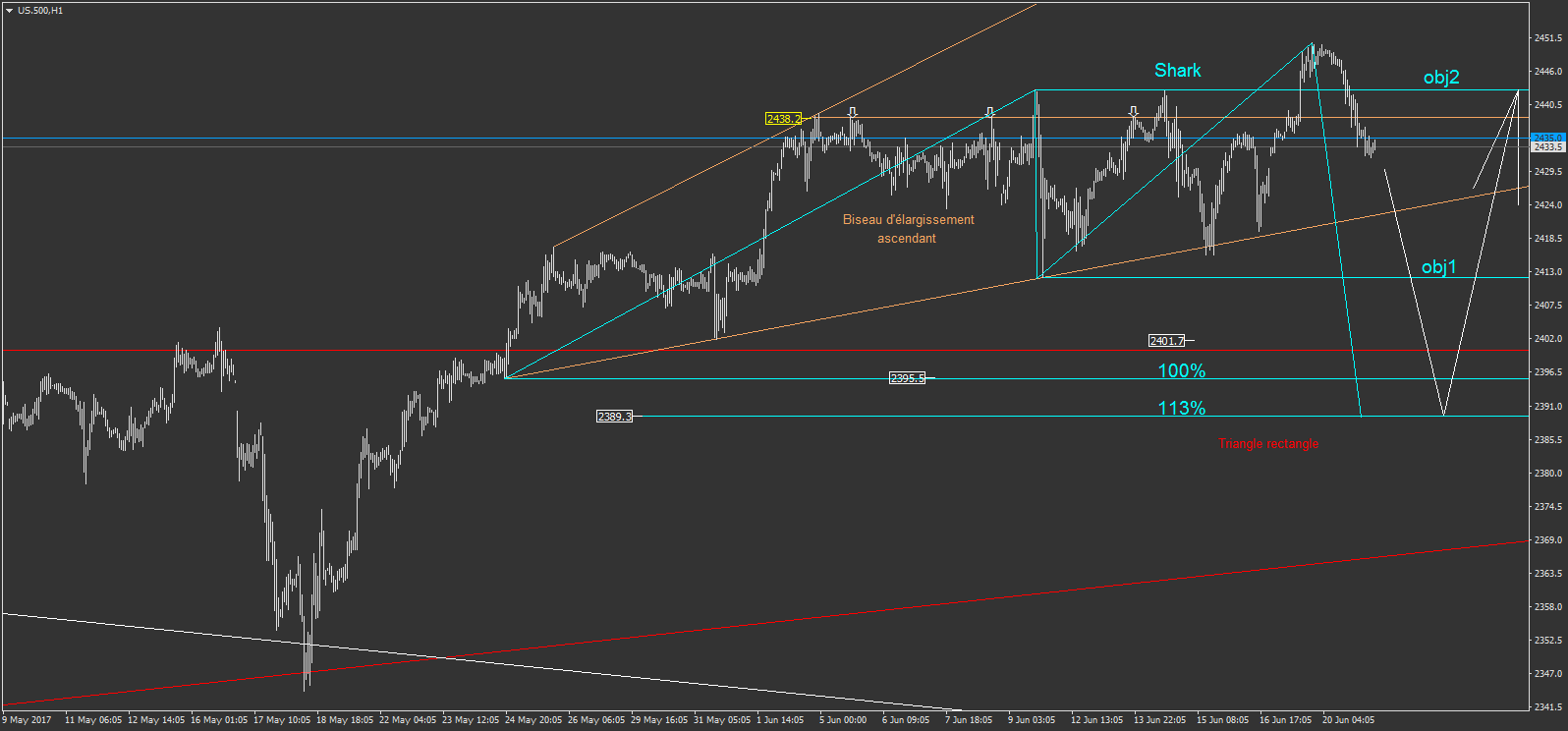
Task: Click the 2429.5 price scale value
Action: click(1547, 172)
